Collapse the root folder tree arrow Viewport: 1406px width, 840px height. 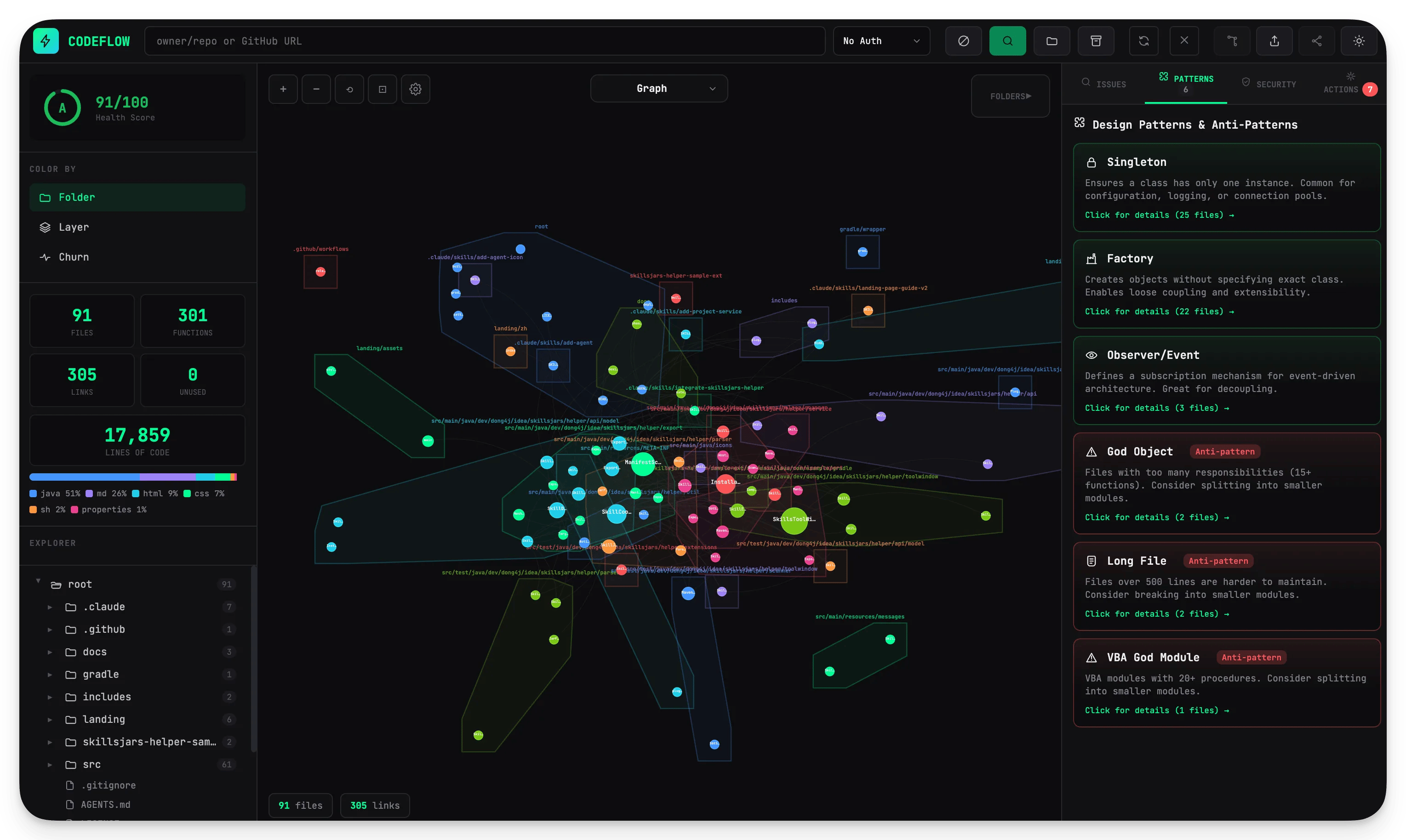(x=38, y=581)
